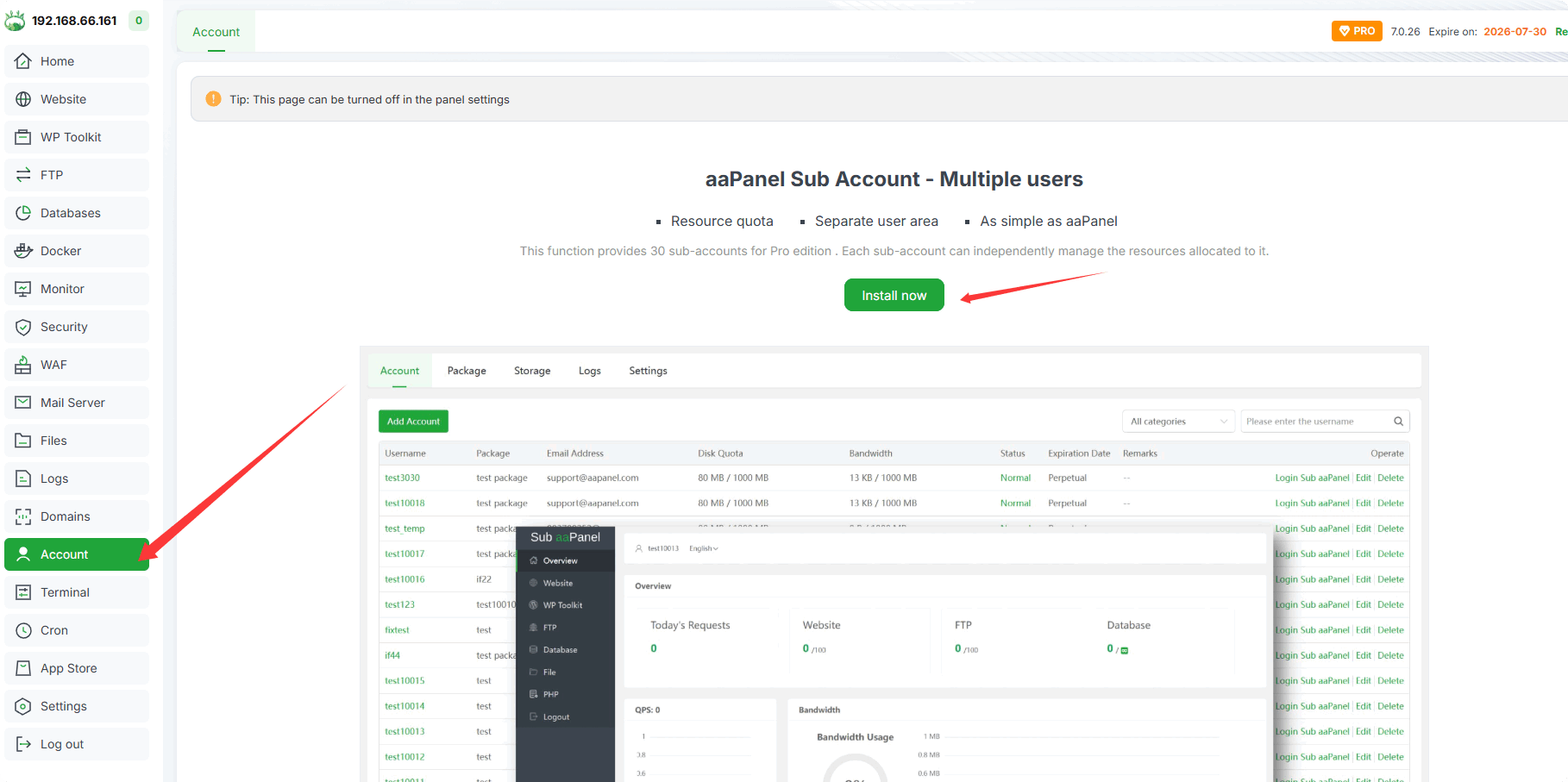This screenshot has height=782, width=1568.
Task: Open Databases using its sidebar icon
Action: tap(23, 213)
